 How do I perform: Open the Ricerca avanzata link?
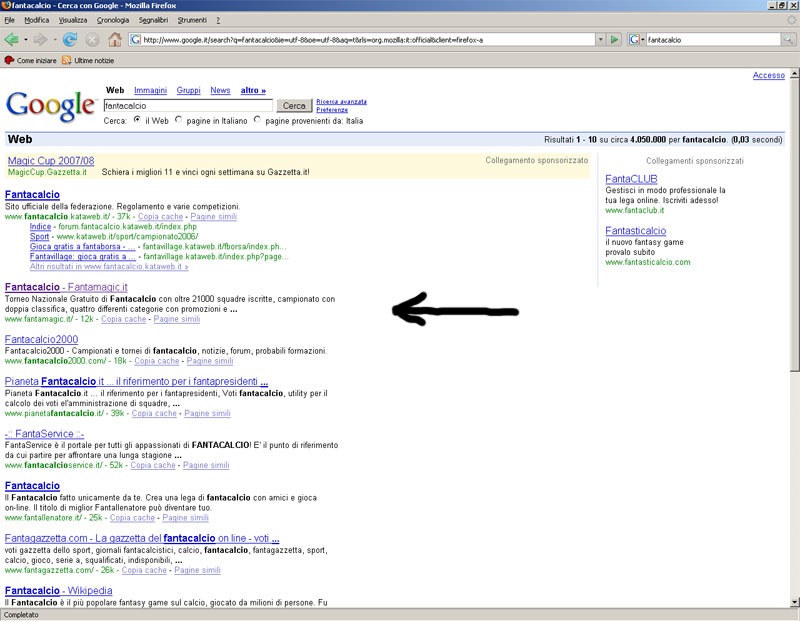coord(341,102)
